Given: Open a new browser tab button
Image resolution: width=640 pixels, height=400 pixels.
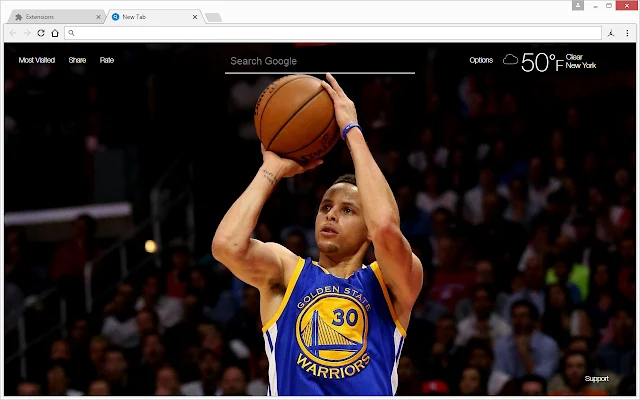Looking at the screenshot, I should [x=213, y=17].
